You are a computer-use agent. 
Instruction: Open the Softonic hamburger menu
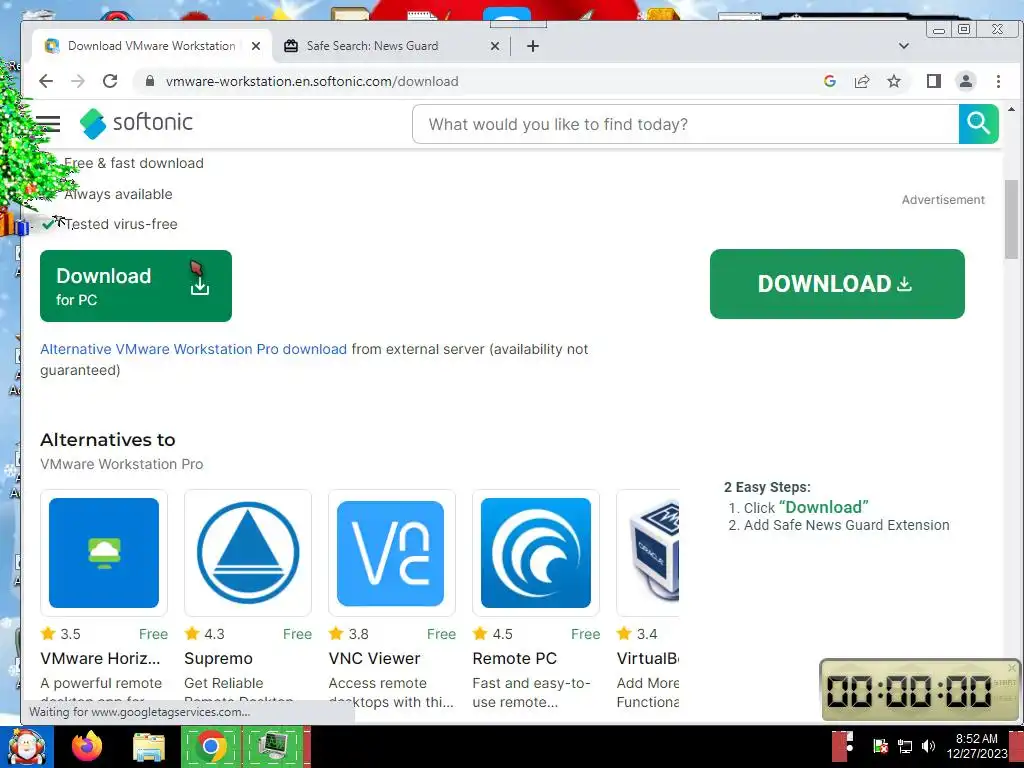pyautogui.click(x=48, y=123)
